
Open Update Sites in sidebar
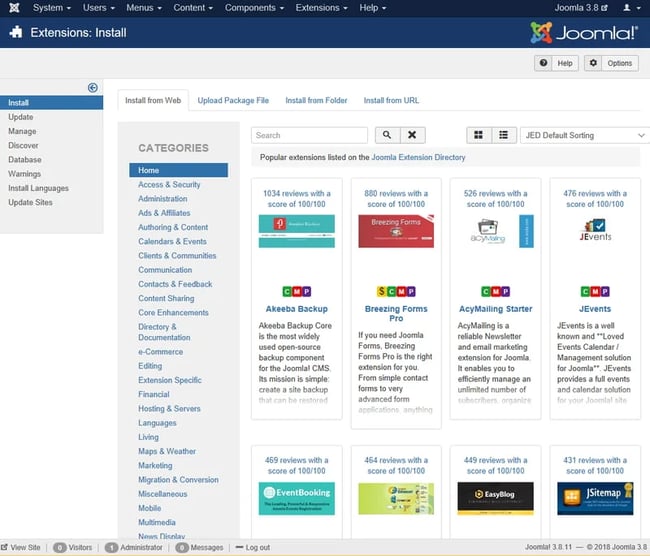(30, 202)
